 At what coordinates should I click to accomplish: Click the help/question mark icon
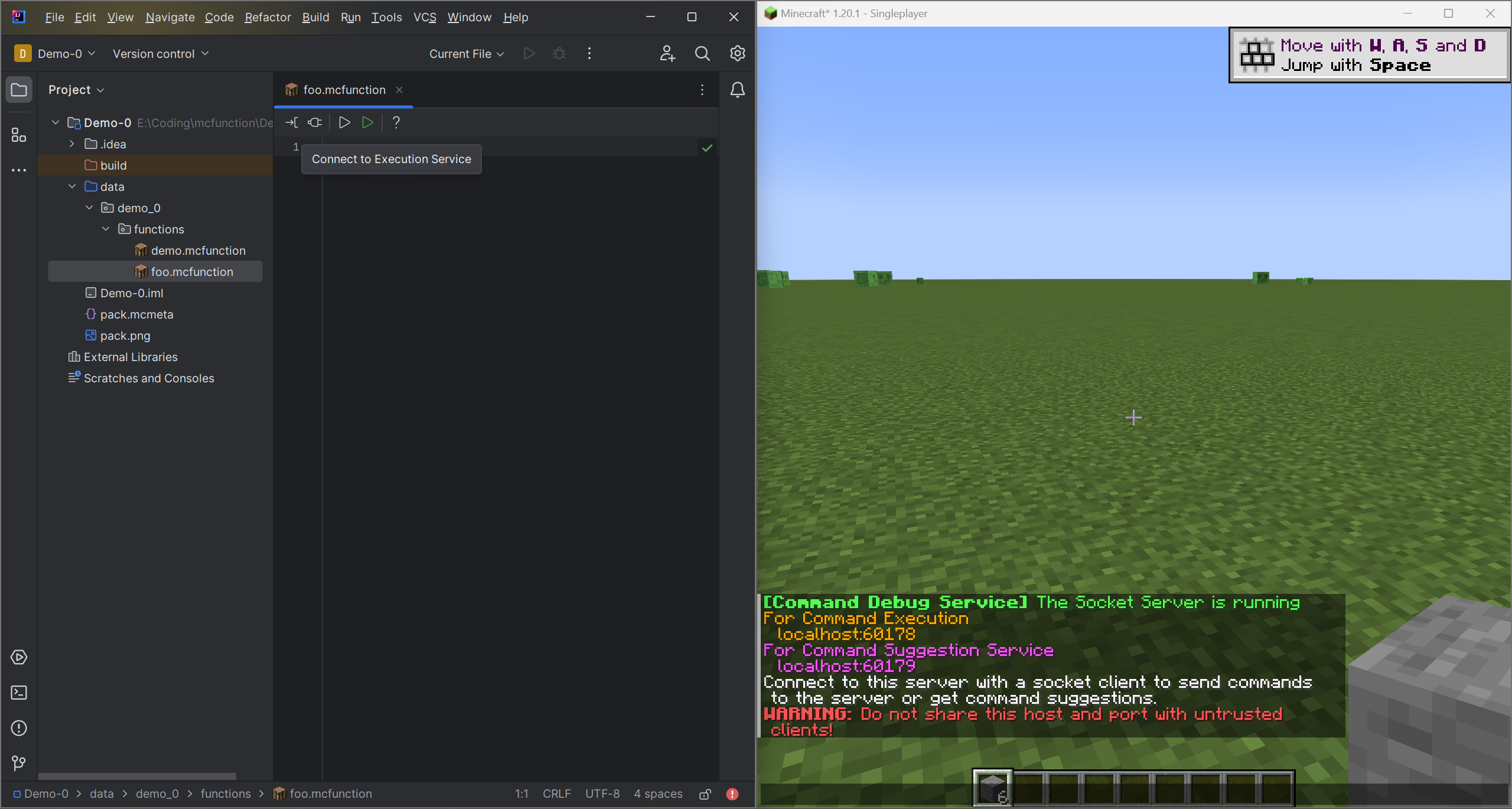[x=395, y=122]
